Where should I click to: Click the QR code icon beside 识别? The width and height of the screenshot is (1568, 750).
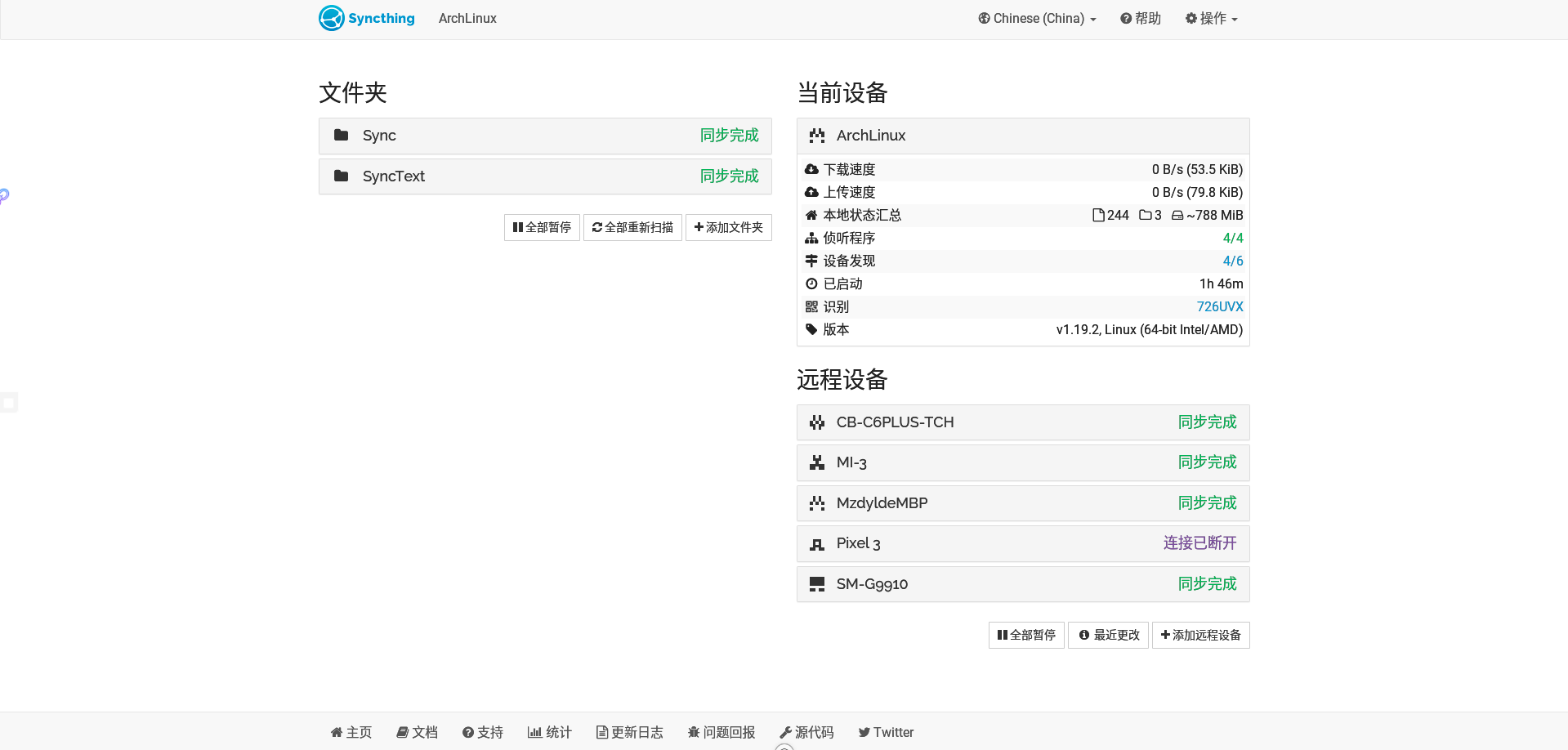[x=811, y=306]
